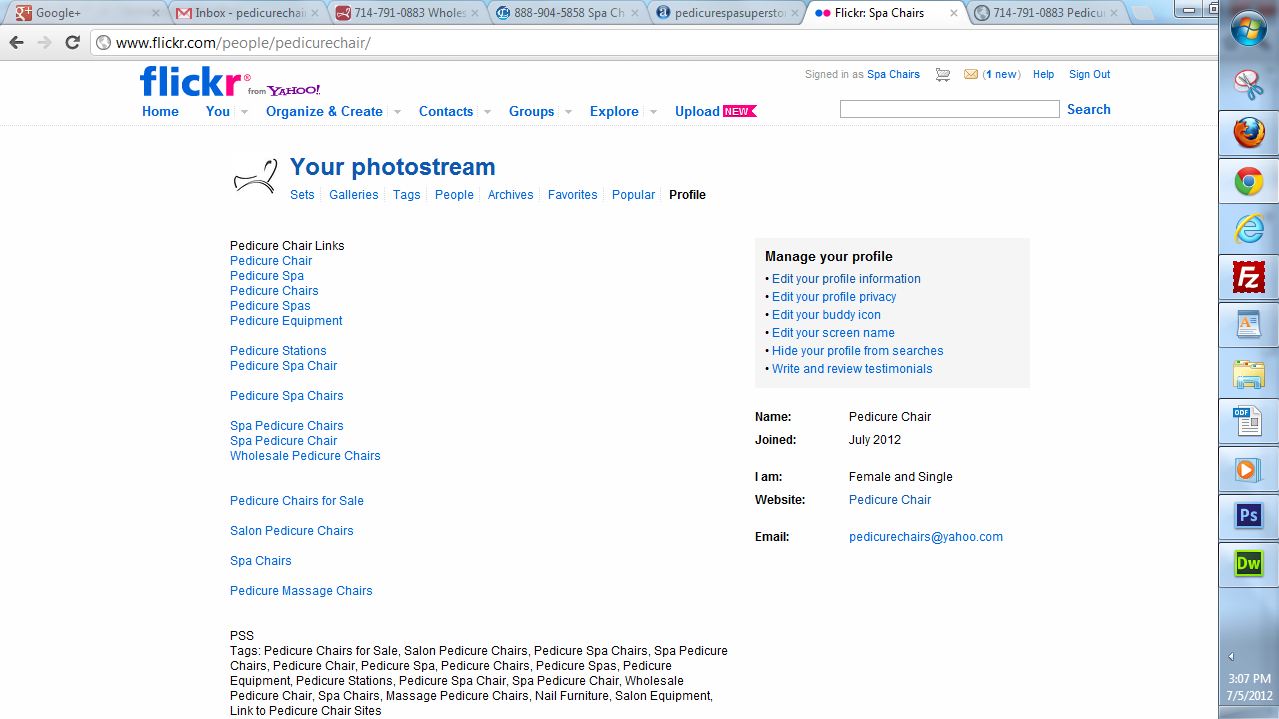Click Edit your profile privacy
Screen dimensions: 1279x719
[834, 297]
